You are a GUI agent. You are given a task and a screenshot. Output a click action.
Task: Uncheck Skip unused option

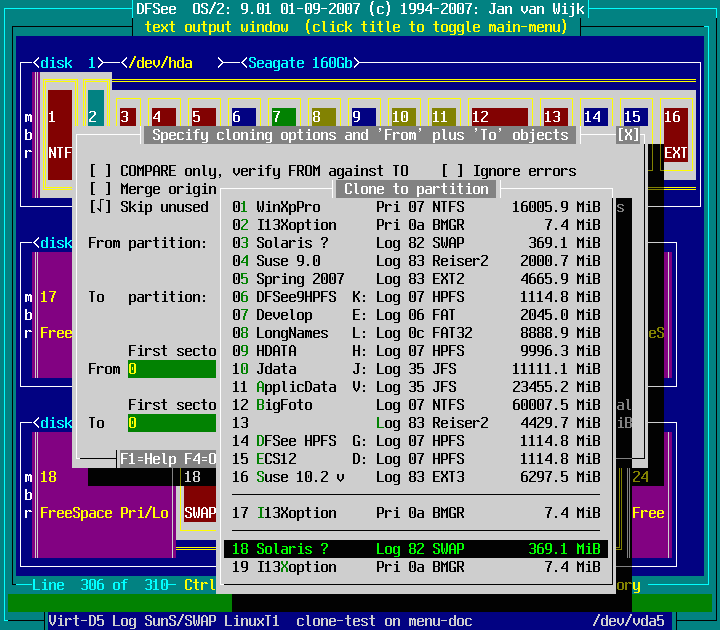tap(100, 207)
